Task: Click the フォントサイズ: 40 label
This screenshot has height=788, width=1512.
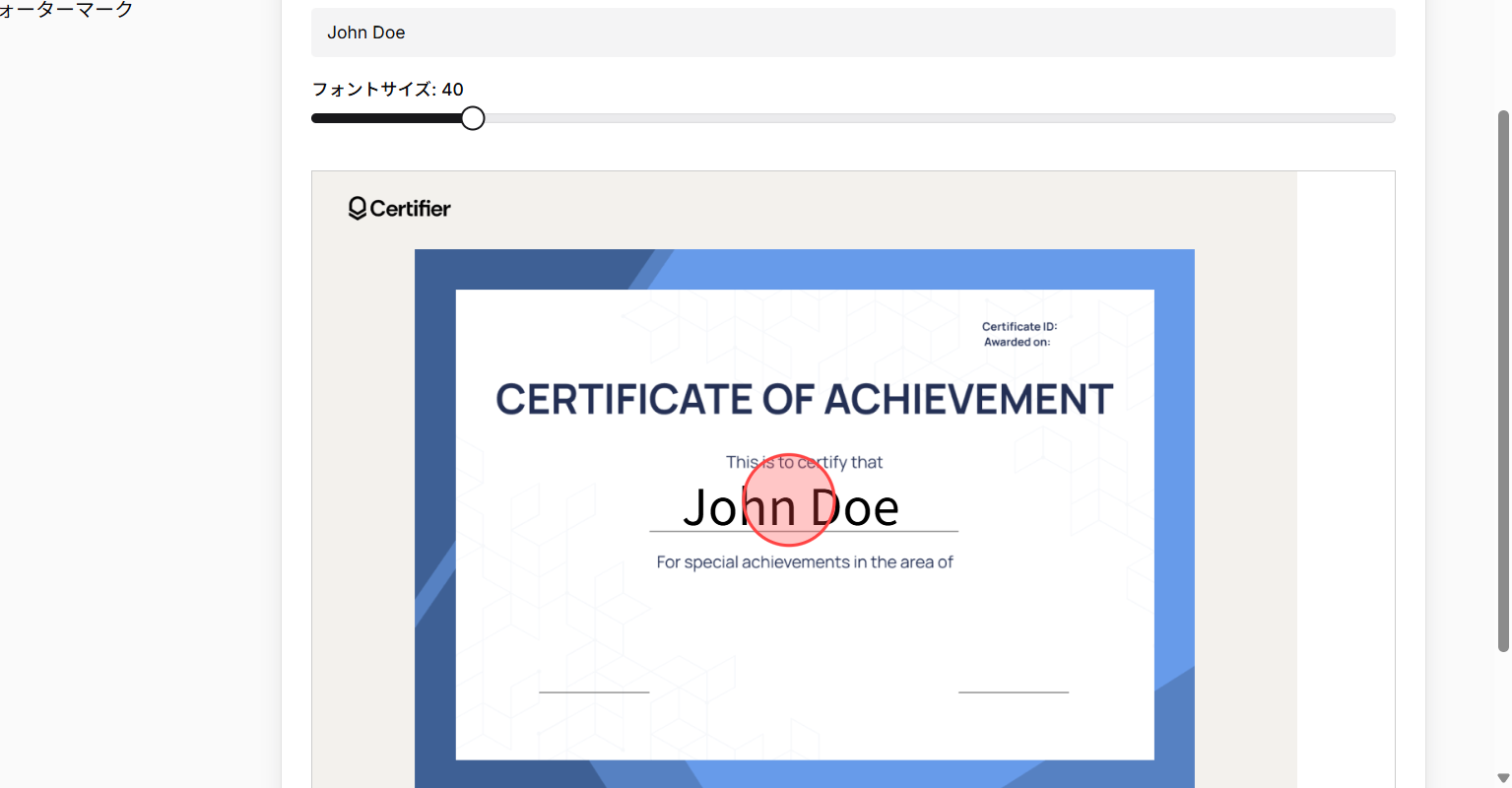Action: click(x=387, y=89)
